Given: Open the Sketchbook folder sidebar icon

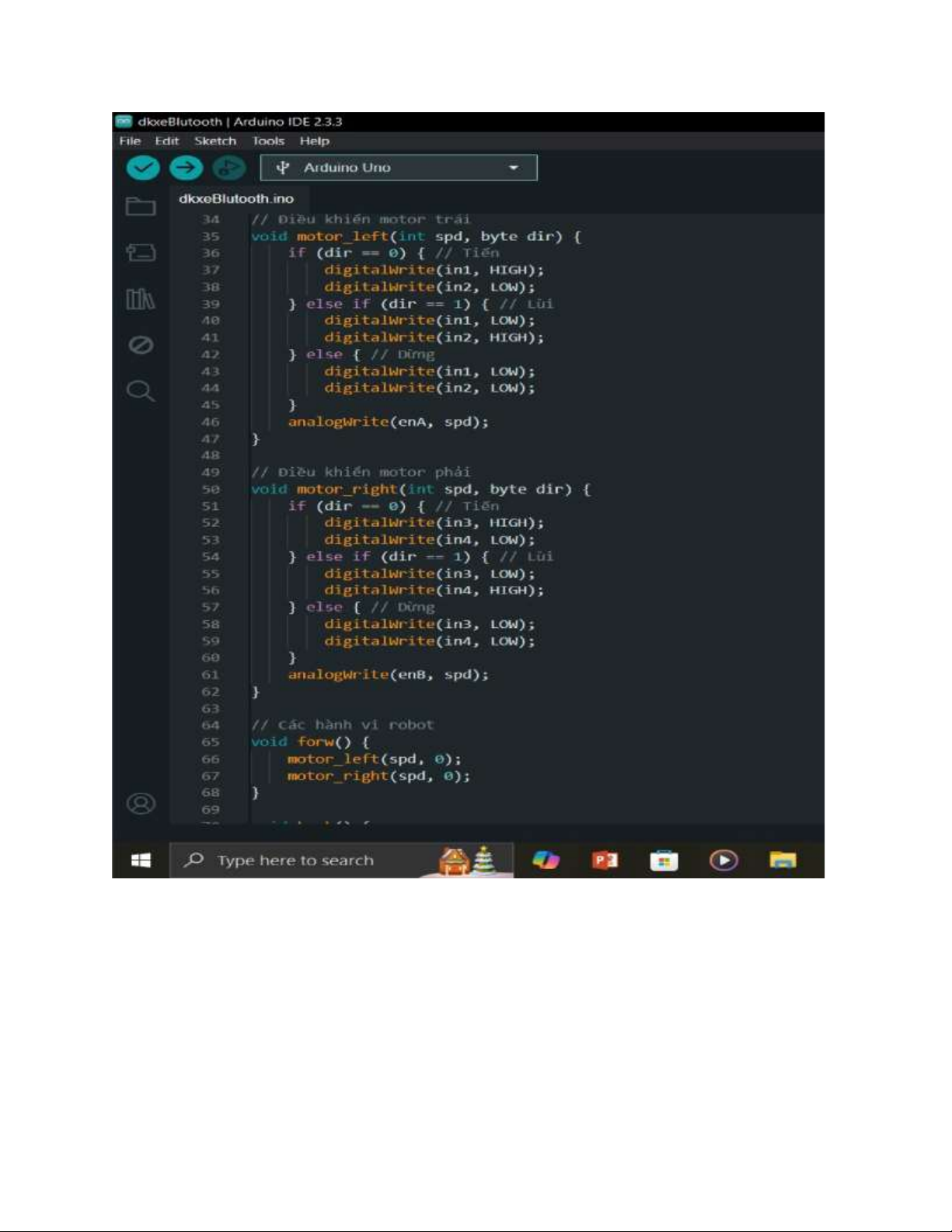Looking at the screenshot, I should [x=141, y=207].
